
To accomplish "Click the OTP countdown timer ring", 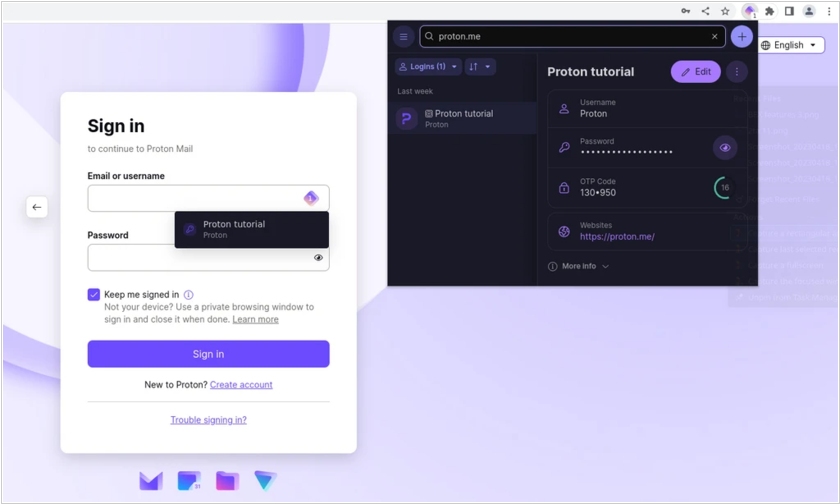I will pos(724,187).
